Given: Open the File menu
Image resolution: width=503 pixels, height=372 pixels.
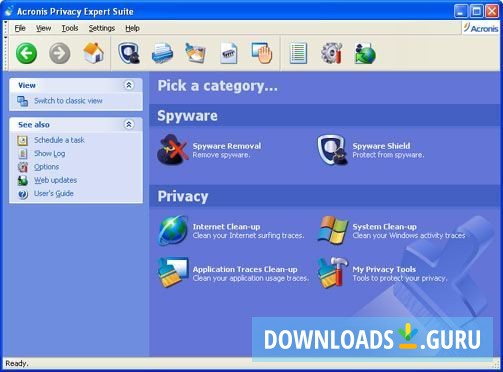Looking at the screenshot, I should 20,28.
